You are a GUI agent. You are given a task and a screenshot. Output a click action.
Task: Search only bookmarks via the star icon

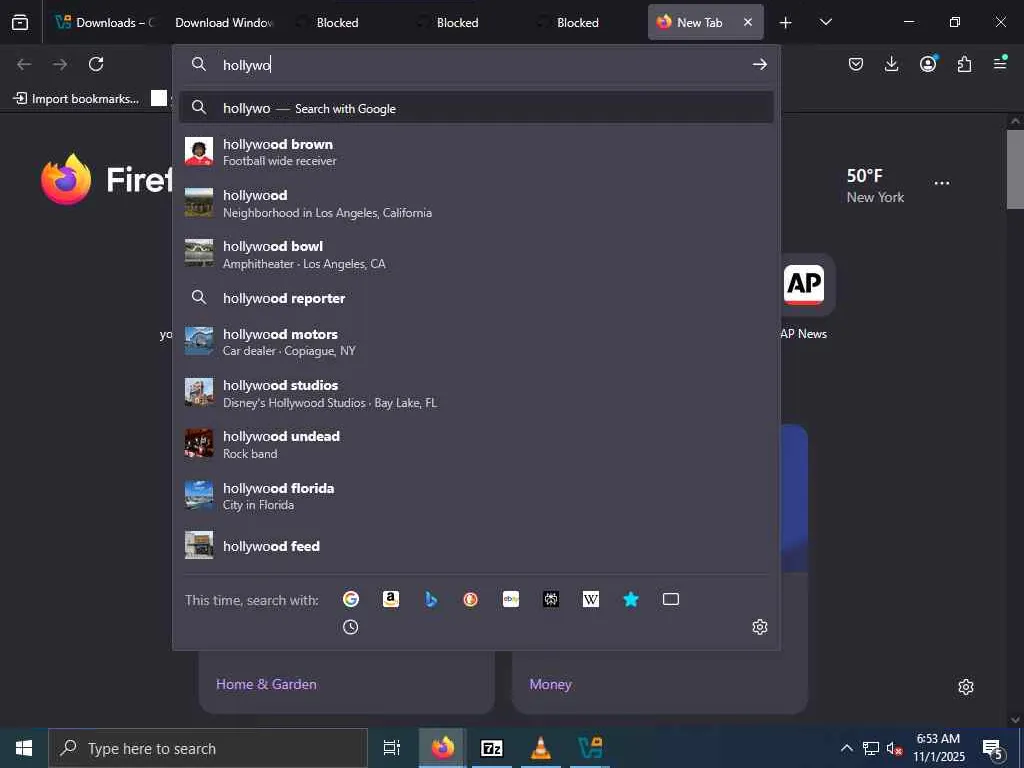[x=631, y=599]
